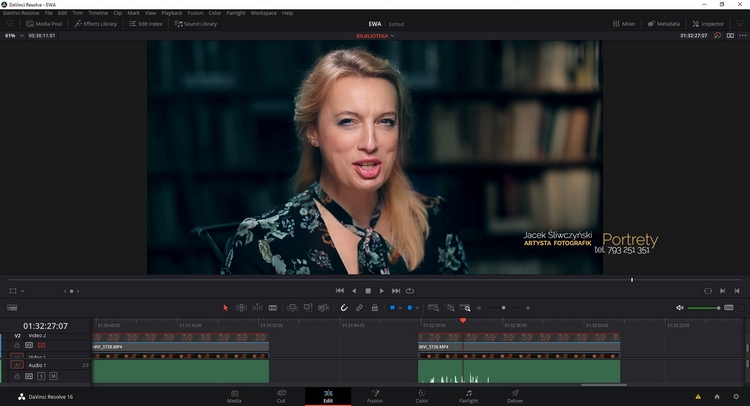Viewport: 750px width, 406px height.
Task: Click the viewer scrub bar handle
Action: coord(632,280)
